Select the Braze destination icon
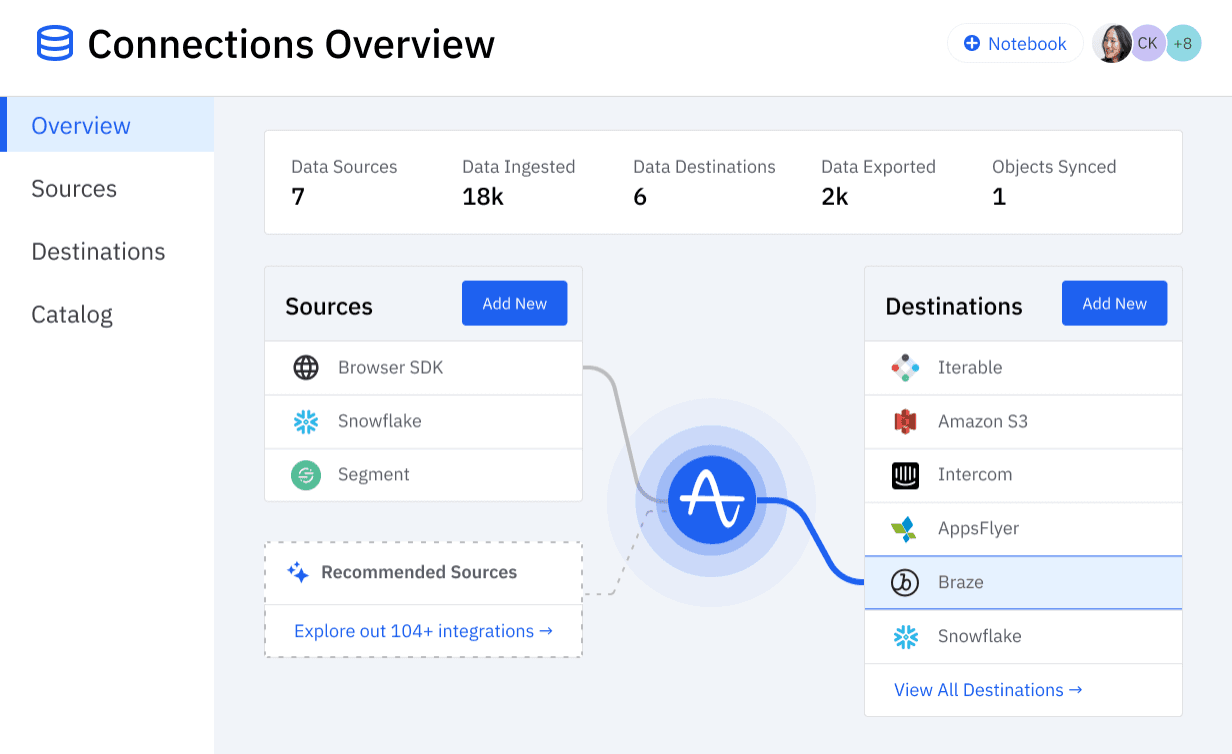Viewport: 1232px width, 754px height. tap(905, 582)
